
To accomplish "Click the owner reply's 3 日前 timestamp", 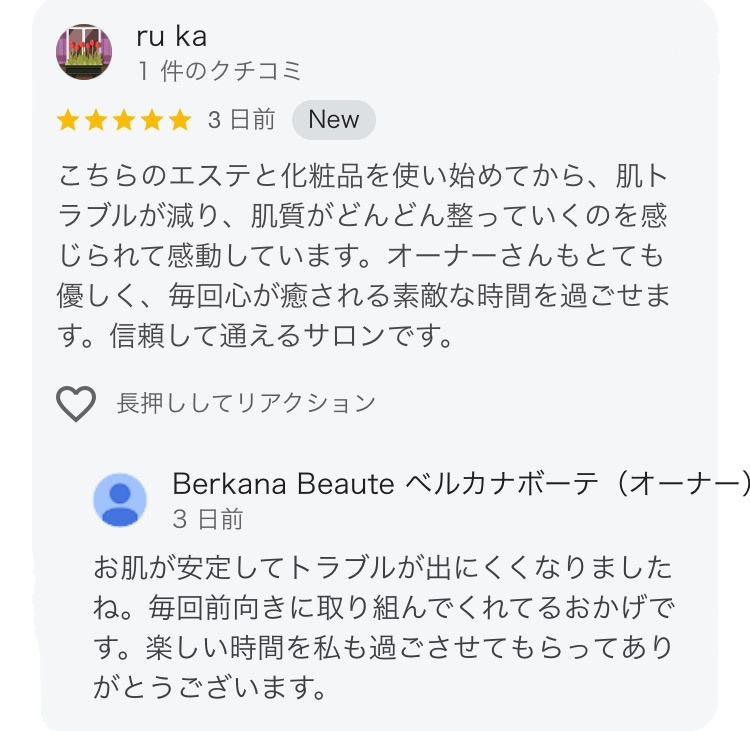I will pyautogui.click(x=208, y=519).
